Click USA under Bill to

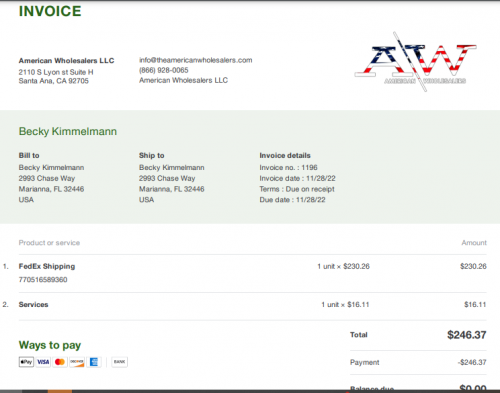26,200
